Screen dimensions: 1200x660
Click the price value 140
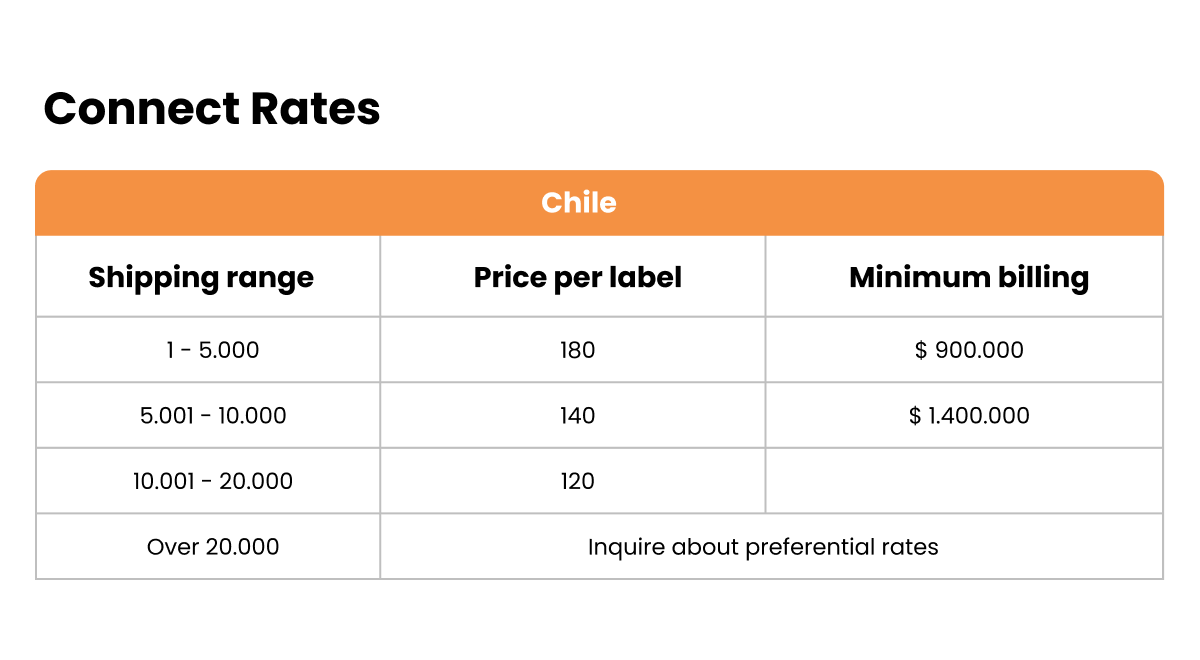(577, 415)
